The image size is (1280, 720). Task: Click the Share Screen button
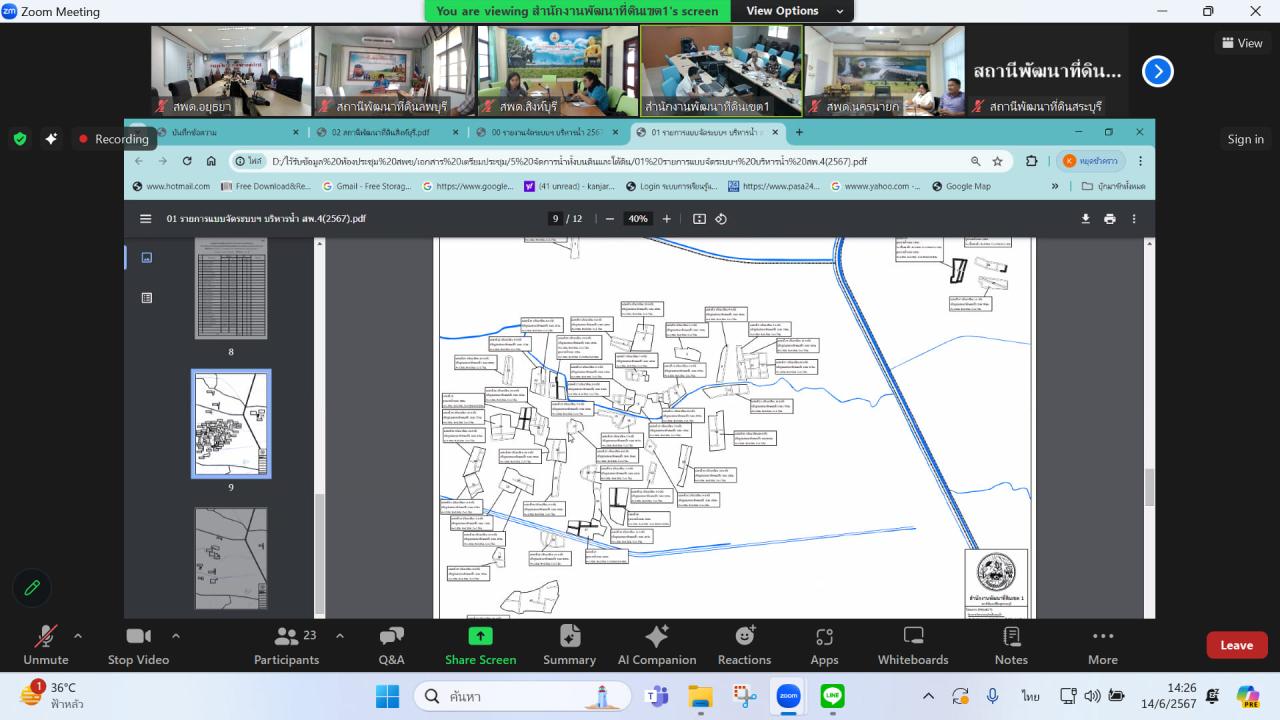[x=480, y=644]
